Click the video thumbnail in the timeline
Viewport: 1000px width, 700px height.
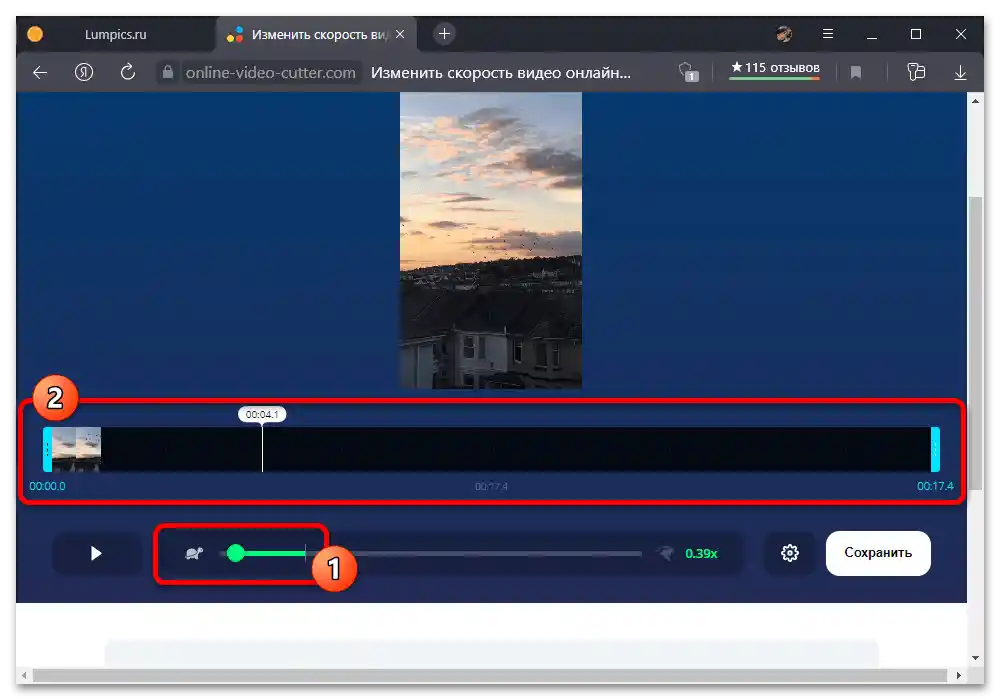[76, 449]
